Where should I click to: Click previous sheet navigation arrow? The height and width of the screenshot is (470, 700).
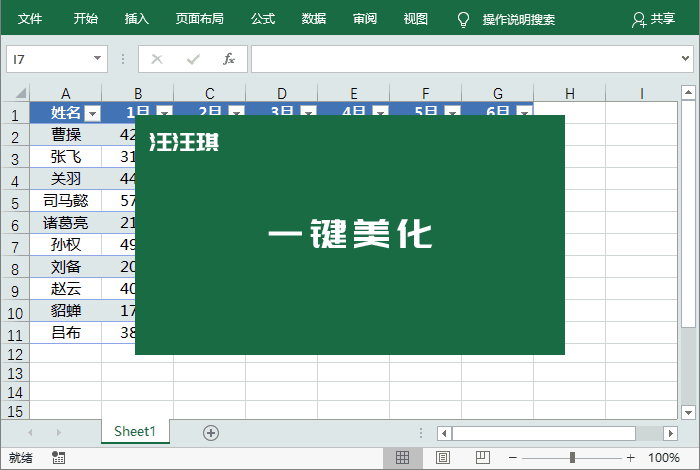pyautogui.click(x=30, y=432)
